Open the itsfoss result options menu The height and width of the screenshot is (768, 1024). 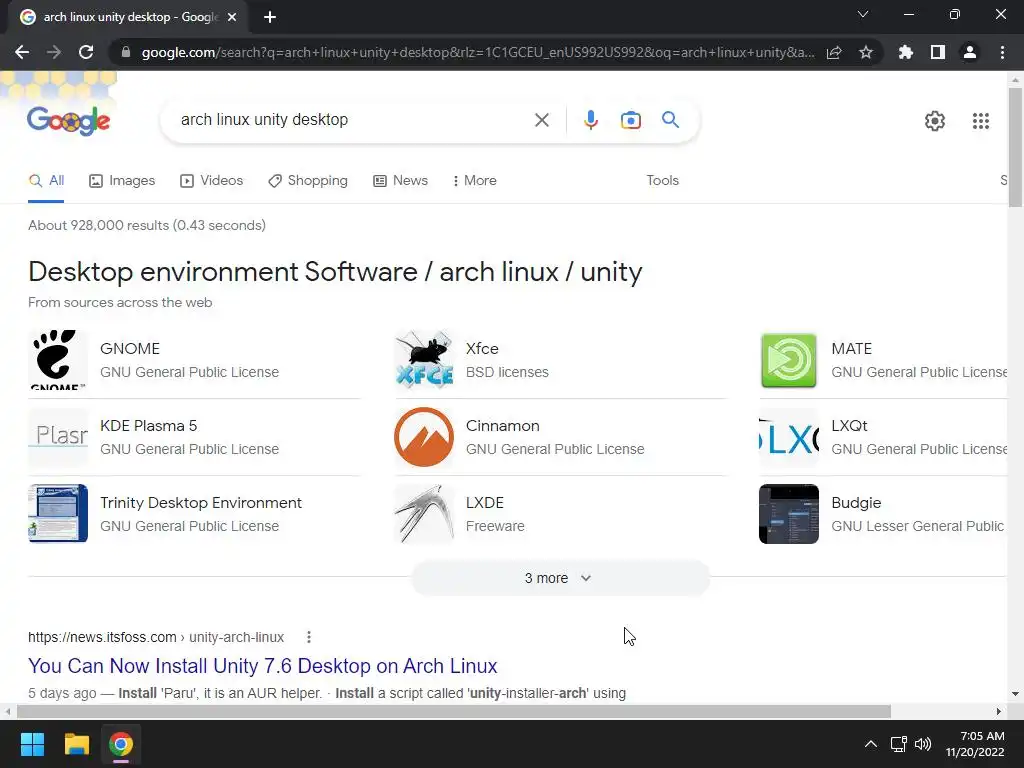(x=309, y=637)
